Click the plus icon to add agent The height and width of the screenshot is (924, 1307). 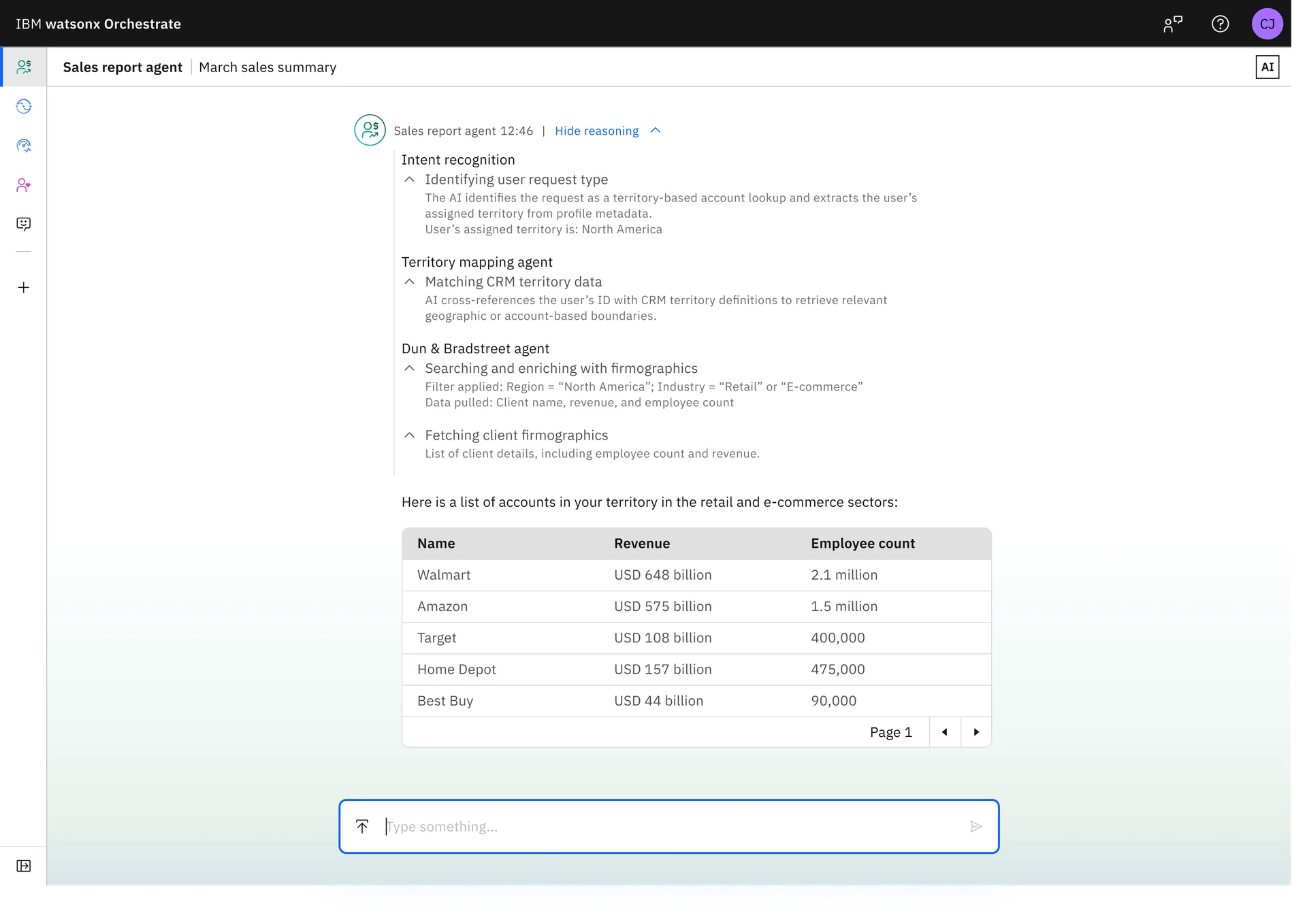(24, 288)
